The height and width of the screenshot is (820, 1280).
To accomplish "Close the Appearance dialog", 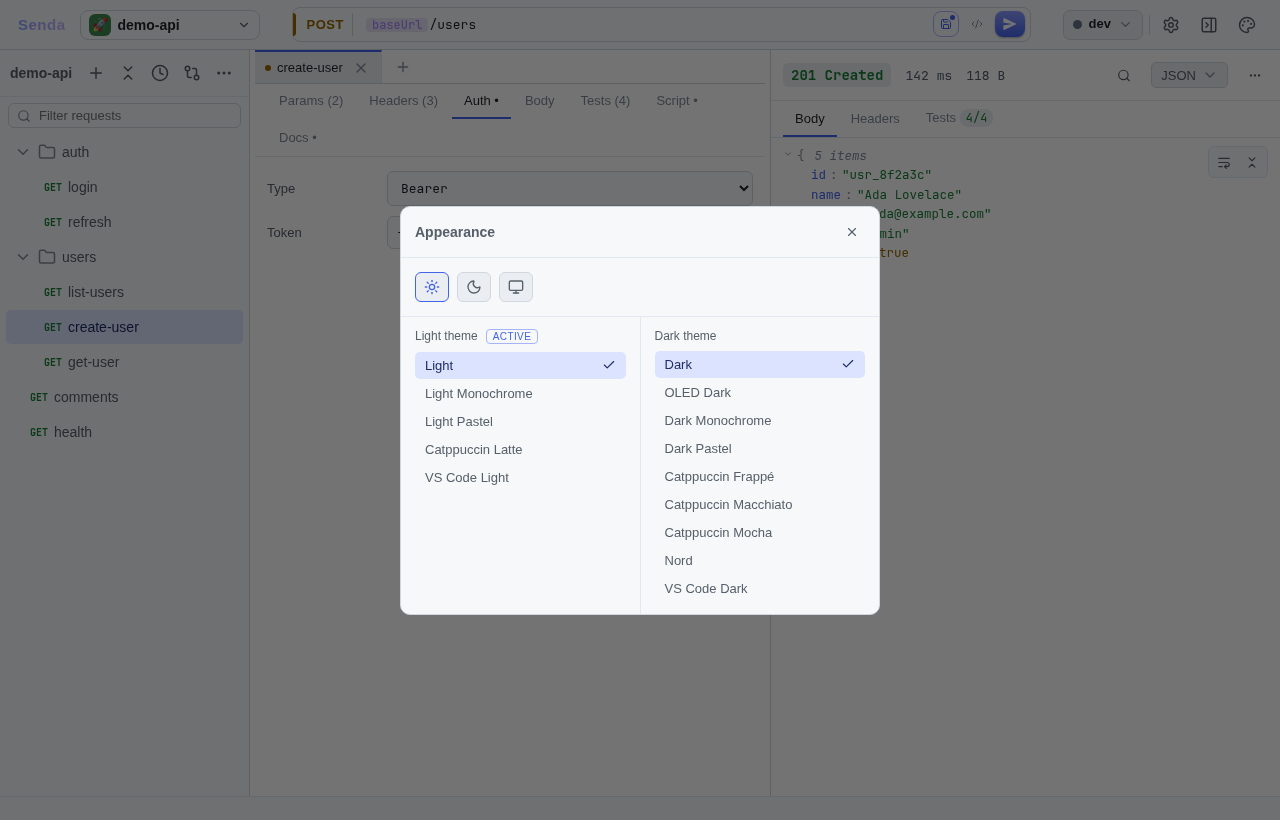I will pos(852,232).
